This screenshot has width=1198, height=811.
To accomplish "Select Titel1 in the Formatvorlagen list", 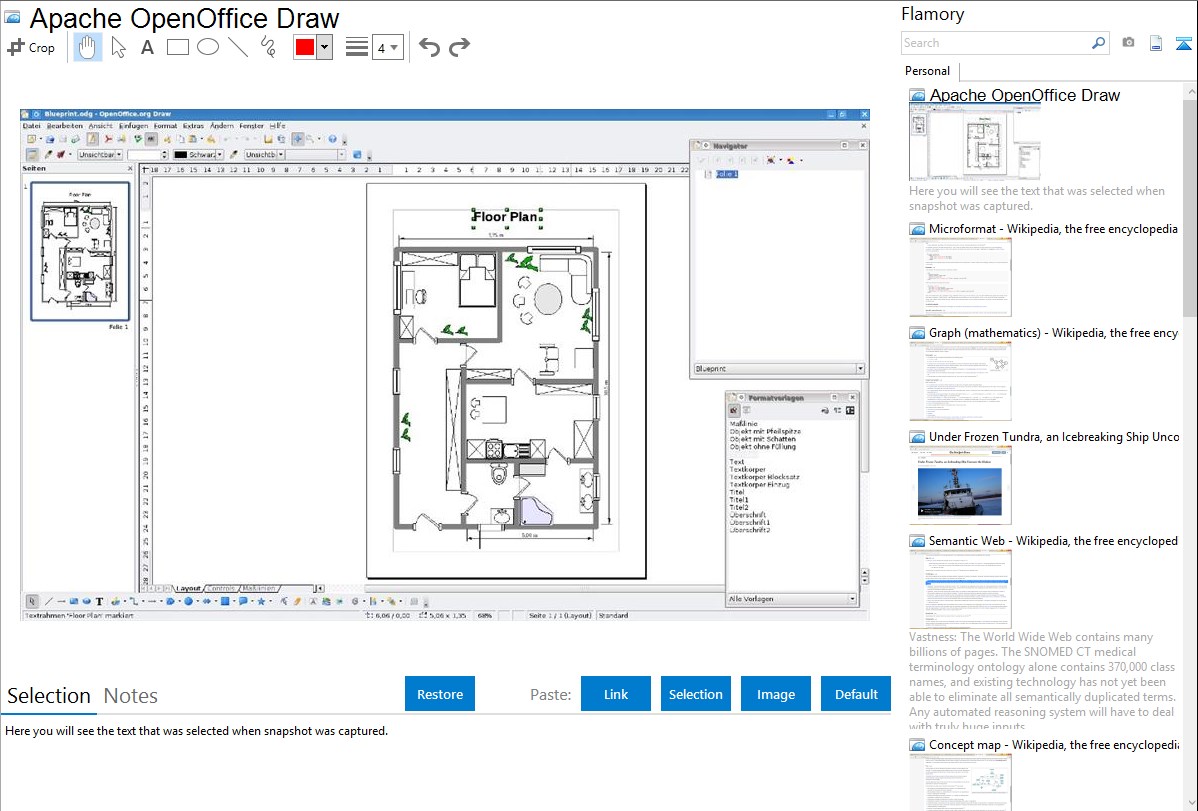I will 739,500.
